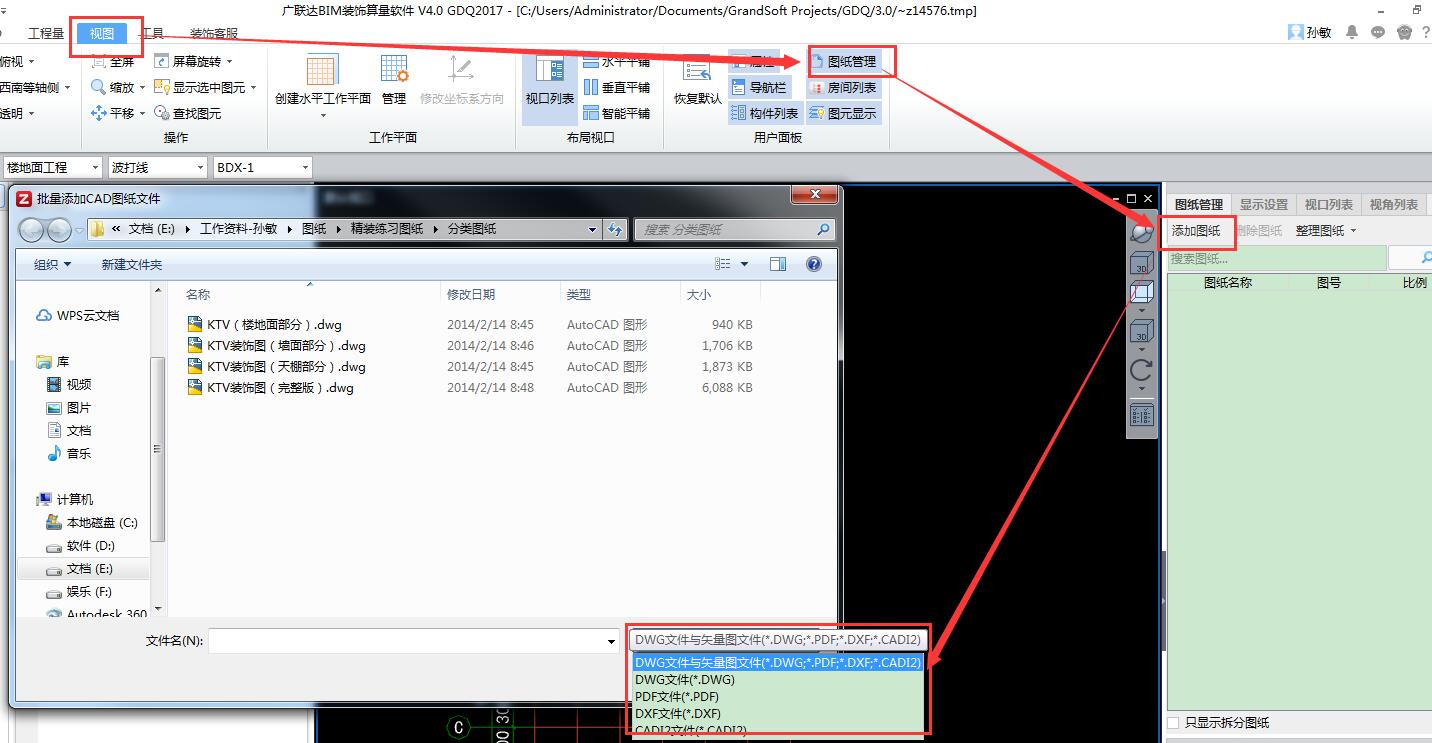Click the 垂直平铺 vertical tile icon

[x=589, y=88]
